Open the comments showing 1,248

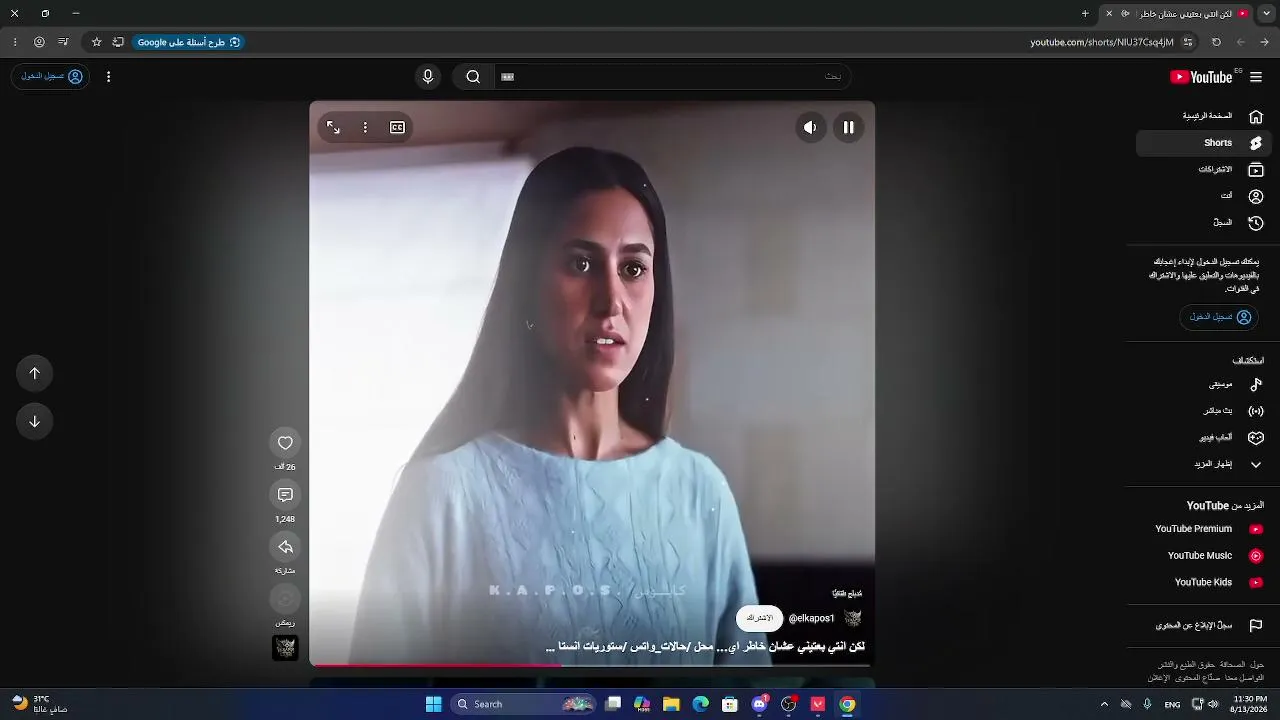pyautogui.click(x=285, y=495)
